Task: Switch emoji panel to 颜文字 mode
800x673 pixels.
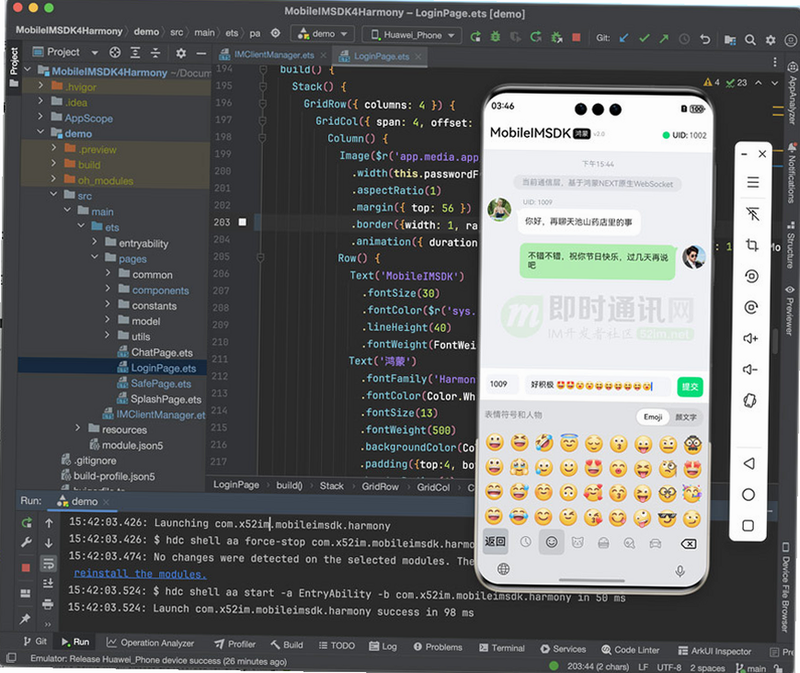Action: (685, 417)
